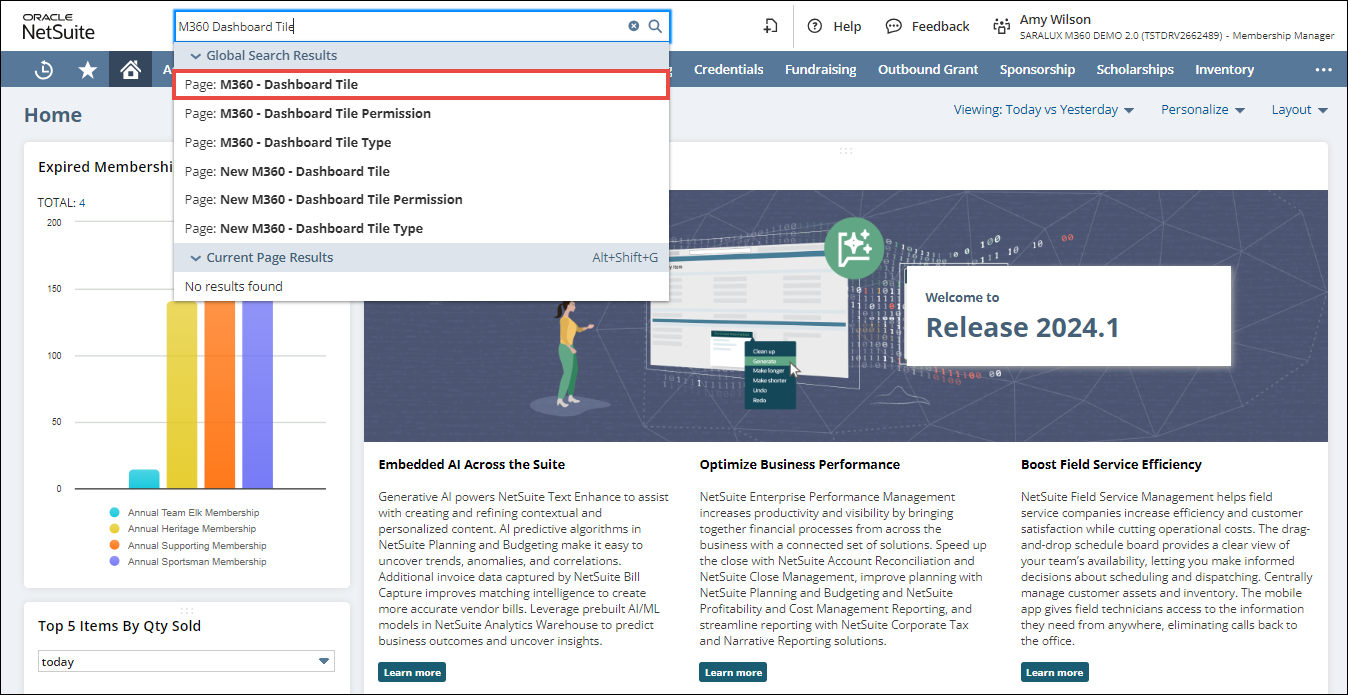This screenshot has width=1348, height=695.
Task: Open the Recent Records clock icon
Action: (44, 70)
